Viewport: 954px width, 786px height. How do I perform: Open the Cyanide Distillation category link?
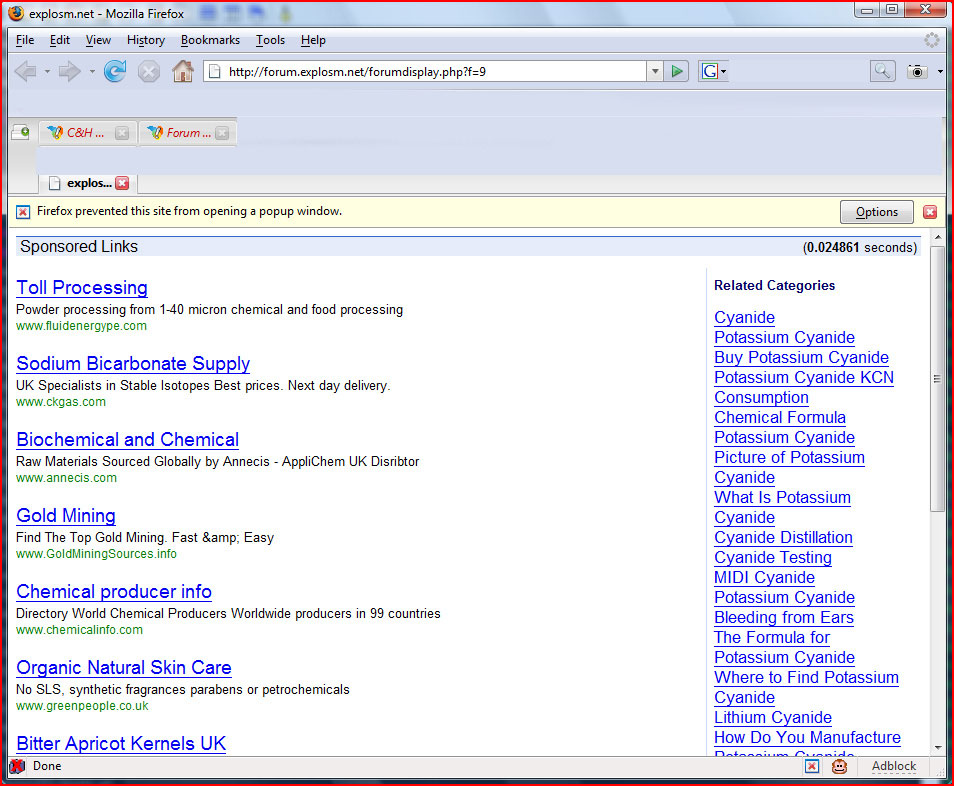tap(783, 537)
